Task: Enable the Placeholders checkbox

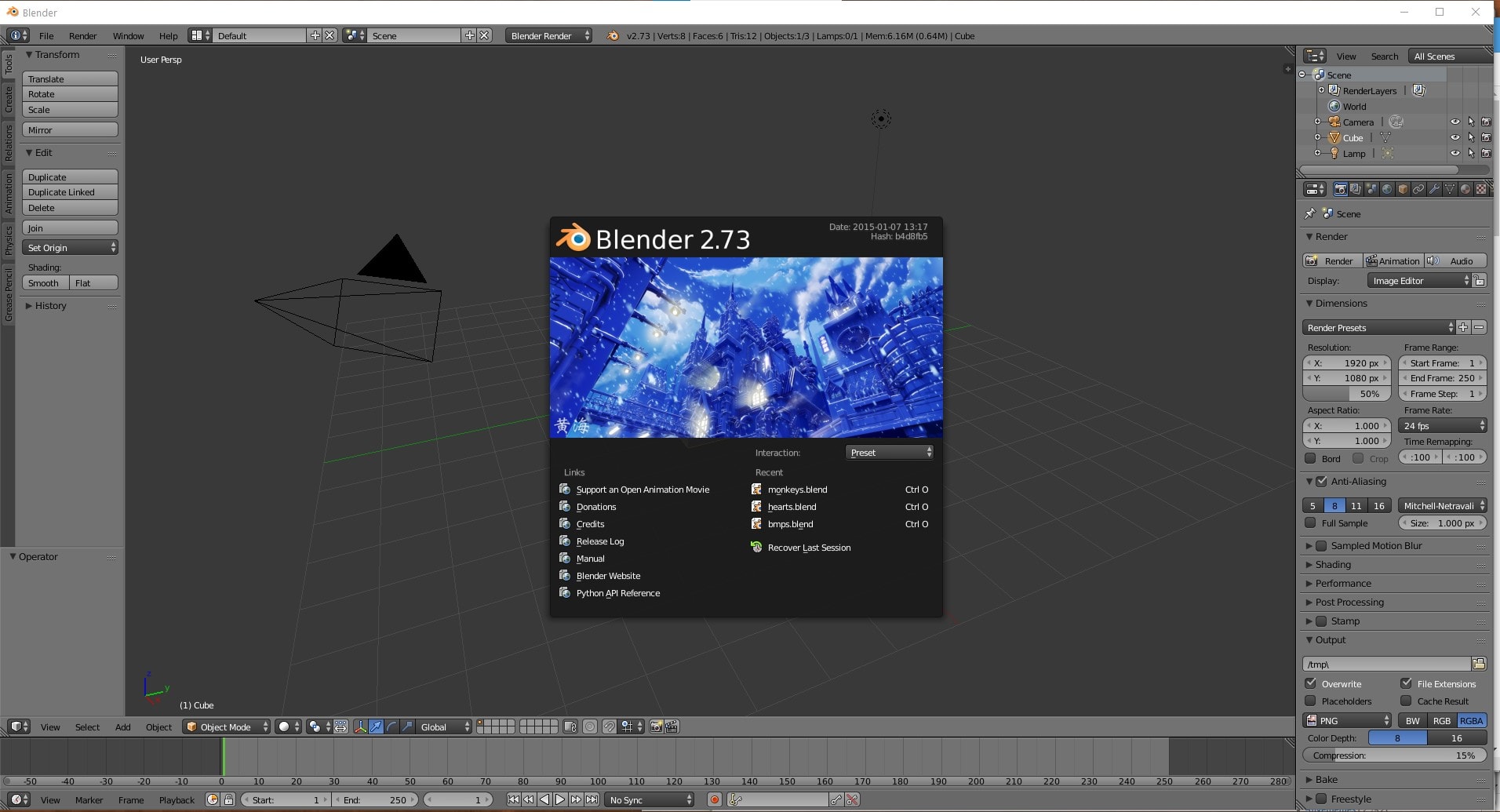Action: point(1310,701)
